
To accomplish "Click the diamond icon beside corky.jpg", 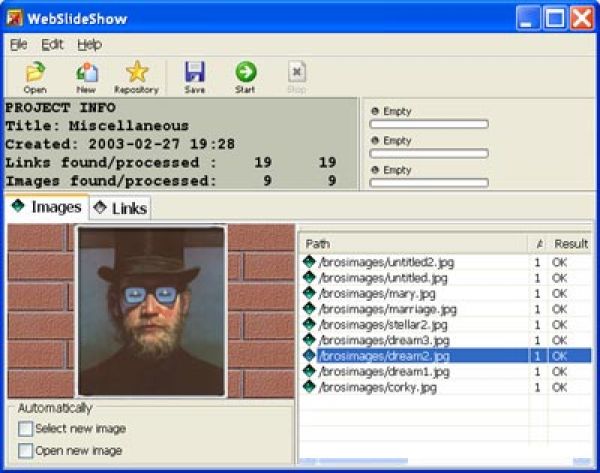I will pyautogui.click(x=309, y=387).
